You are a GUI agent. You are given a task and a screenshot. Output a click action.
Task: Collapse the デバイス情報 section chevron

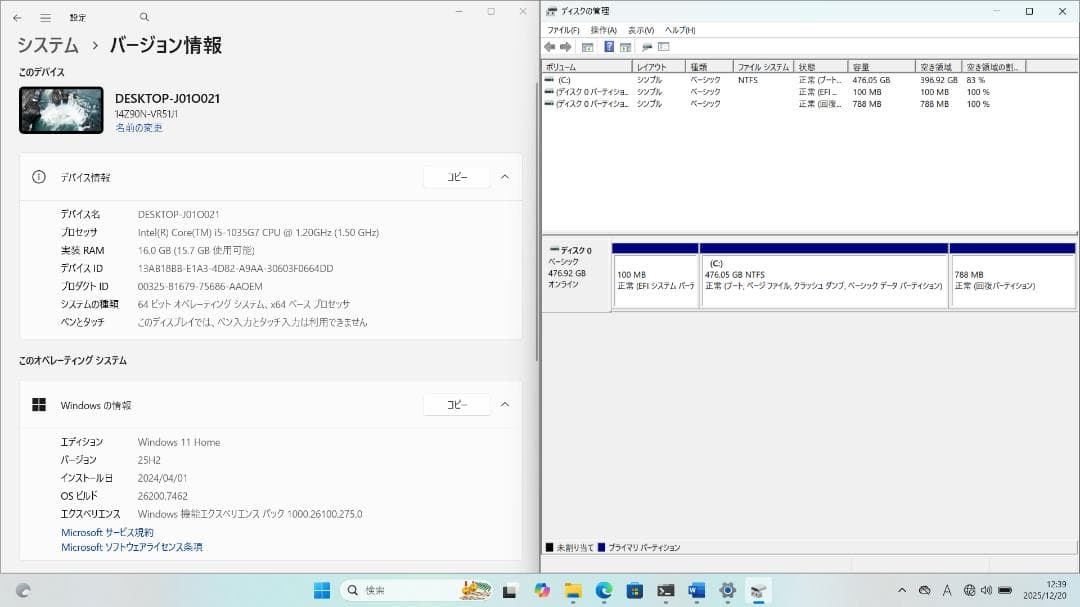[x=505, y=176]
